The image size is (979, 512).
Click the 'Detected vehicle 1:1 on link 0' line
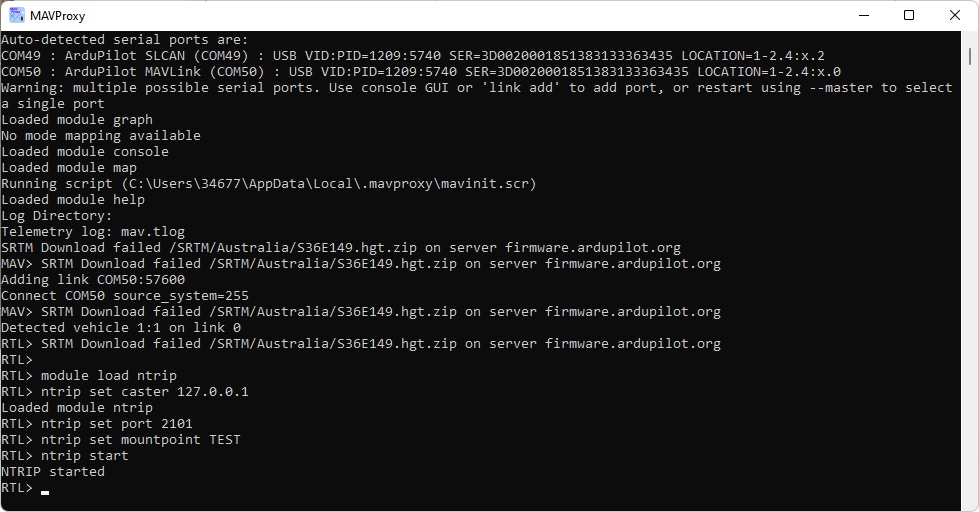pyautogui.click(x=120, y=328)
